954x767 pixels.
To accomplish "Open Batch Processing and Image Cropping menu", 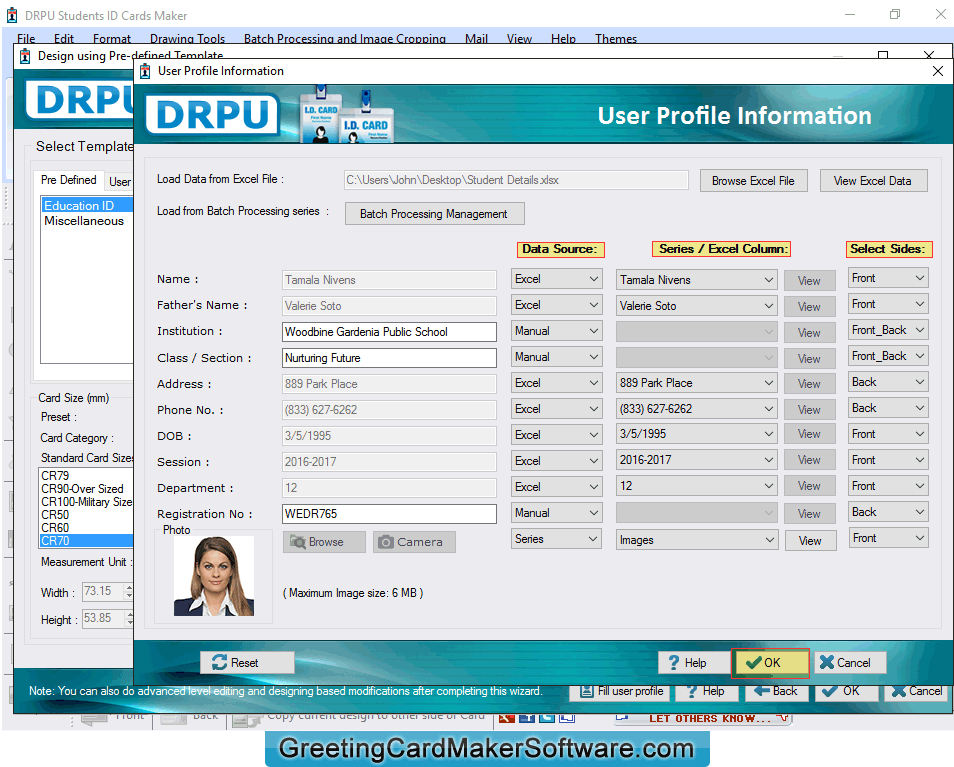I will coord(345,38).
